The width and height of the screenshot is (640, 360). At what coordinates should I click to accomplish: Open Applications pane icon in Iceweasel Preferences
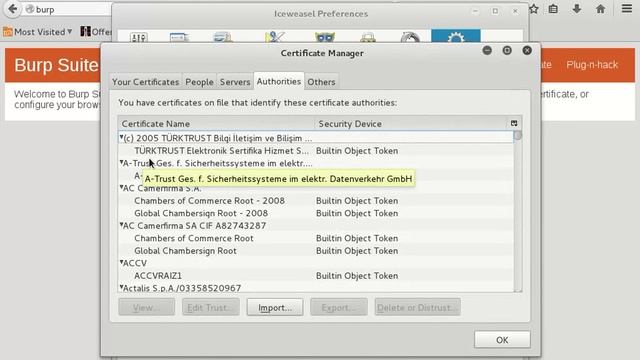[x=274, y=38]
